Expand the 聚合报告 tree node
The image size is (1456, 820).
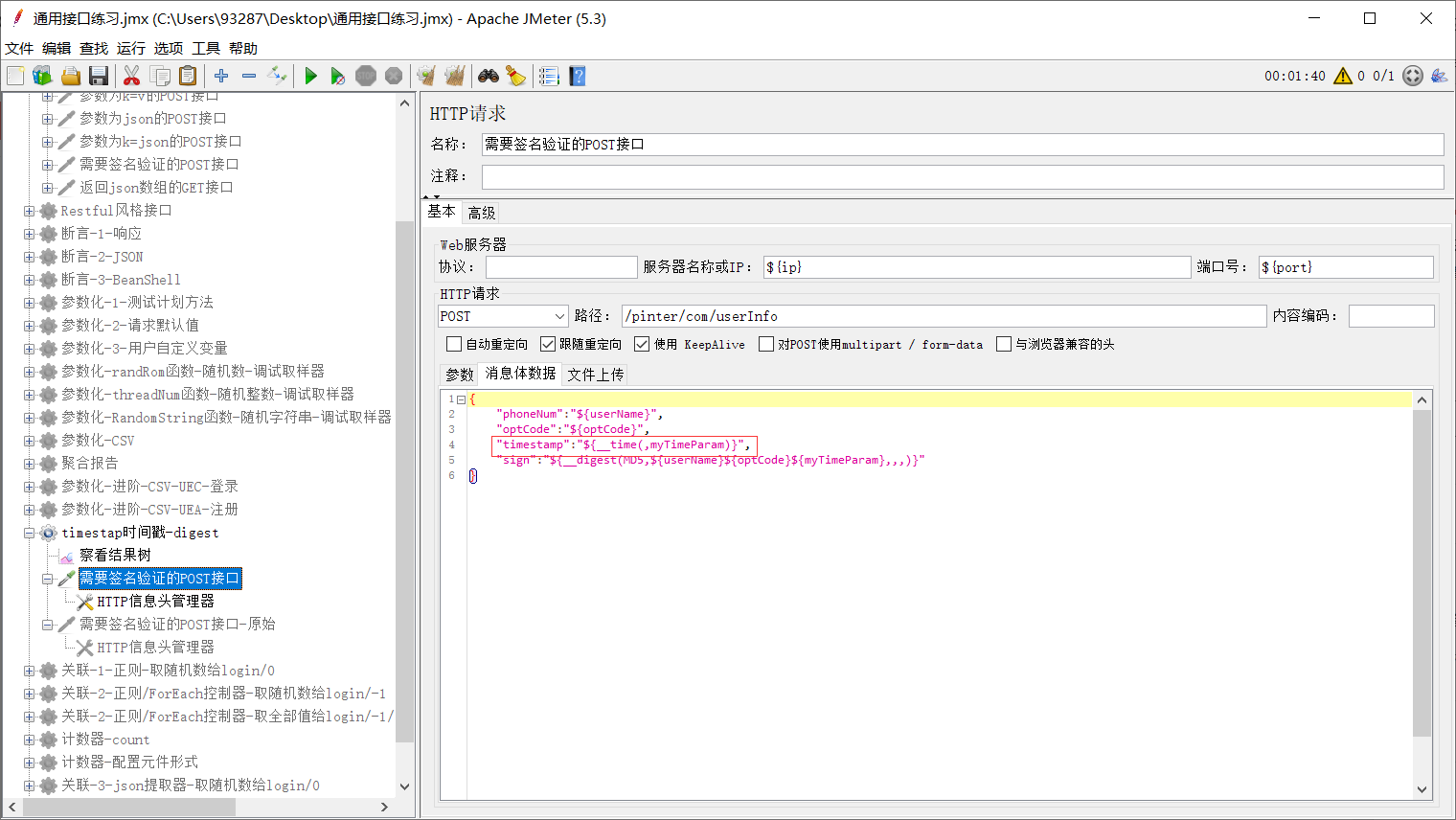point(29,464)
